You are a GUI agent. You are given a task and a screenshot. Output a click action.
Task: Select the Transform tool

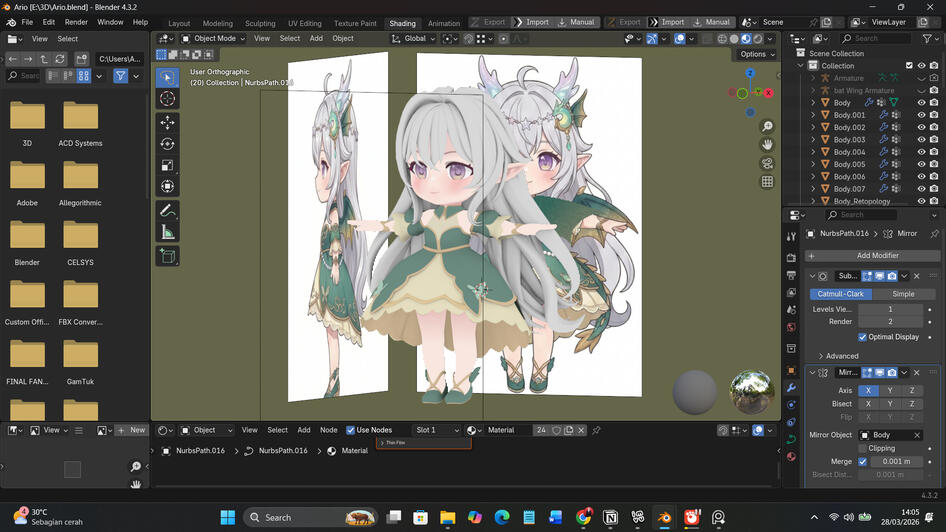point(168,186)
